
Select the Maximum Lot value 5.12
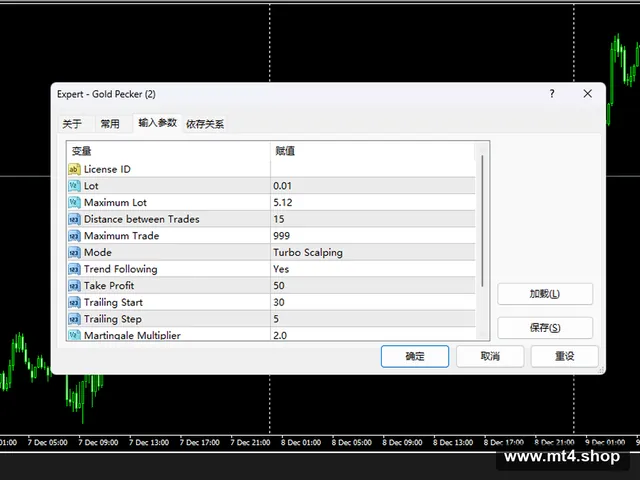pyautogui.click(x=373, y=202)
